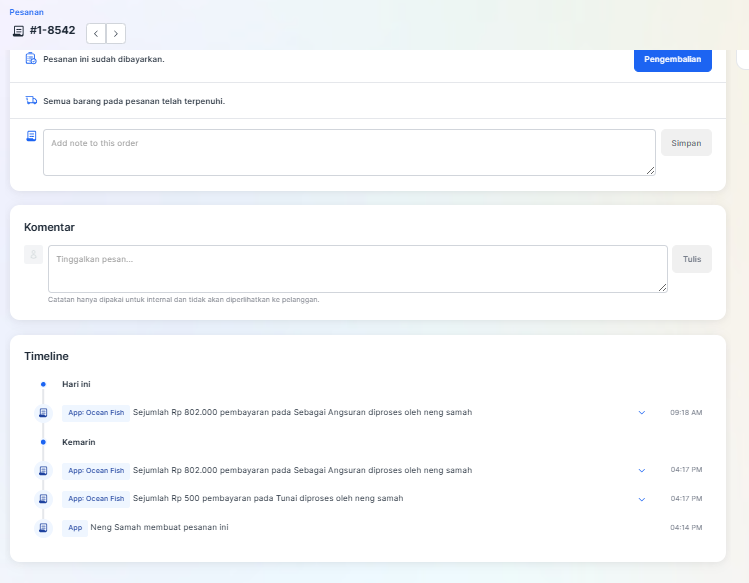Click the paid invoice status icon
The width and height of the screenshot is (749, 583).
31,59
